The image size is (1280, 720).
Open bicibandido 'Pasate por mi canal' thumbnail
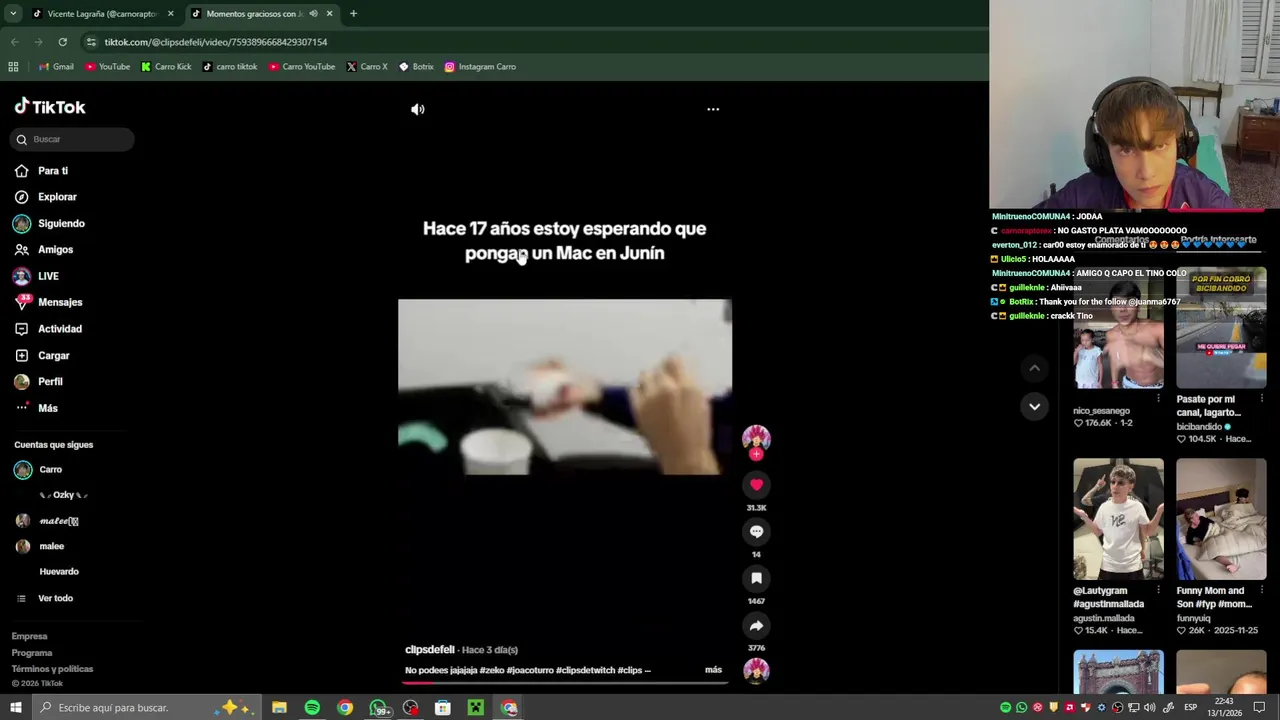[1221, 329]
